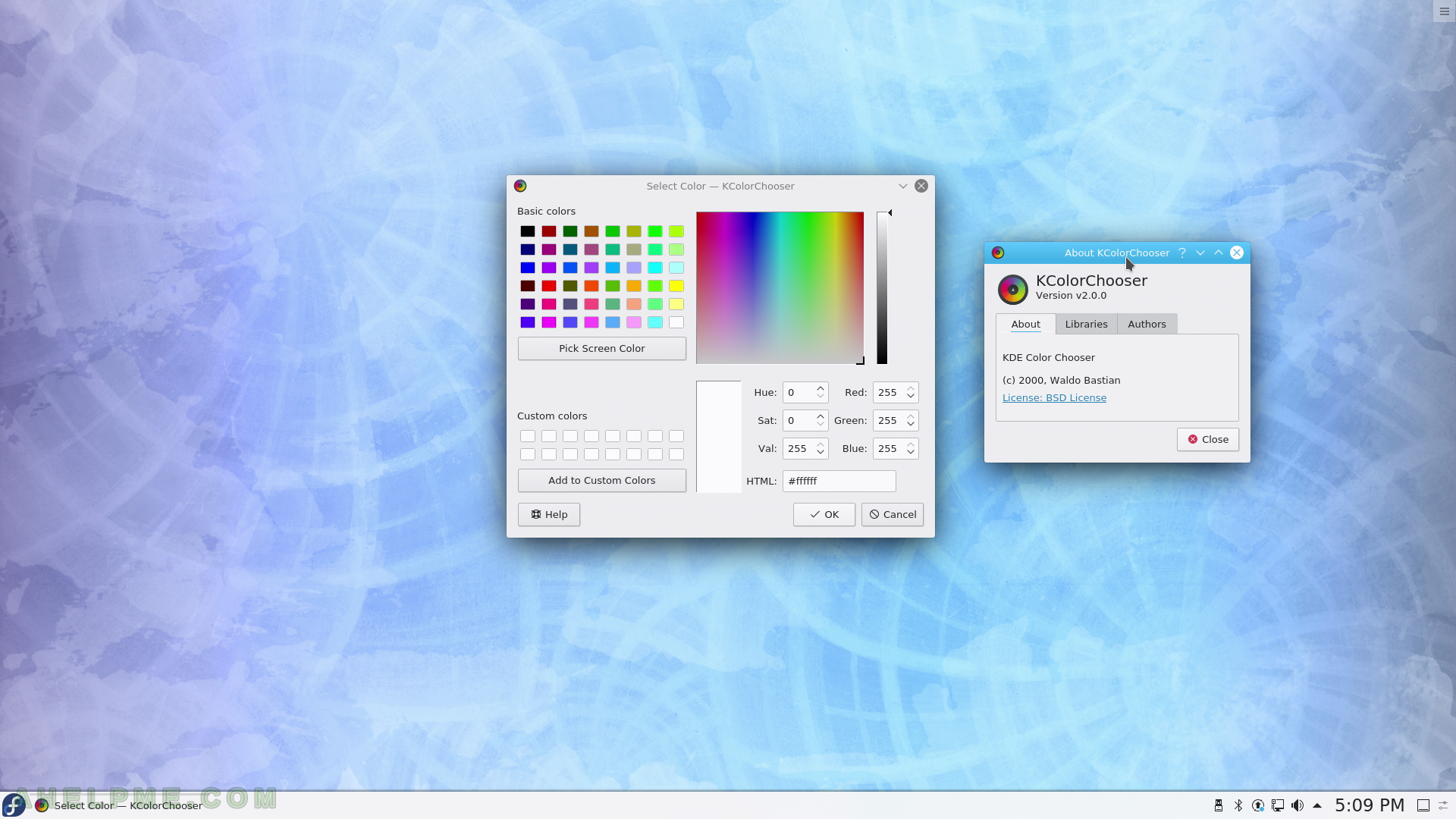The width and height of the screenshot is (1456, 819).
Task: Increase the Red value with up arrow
Action: (911, 388)
